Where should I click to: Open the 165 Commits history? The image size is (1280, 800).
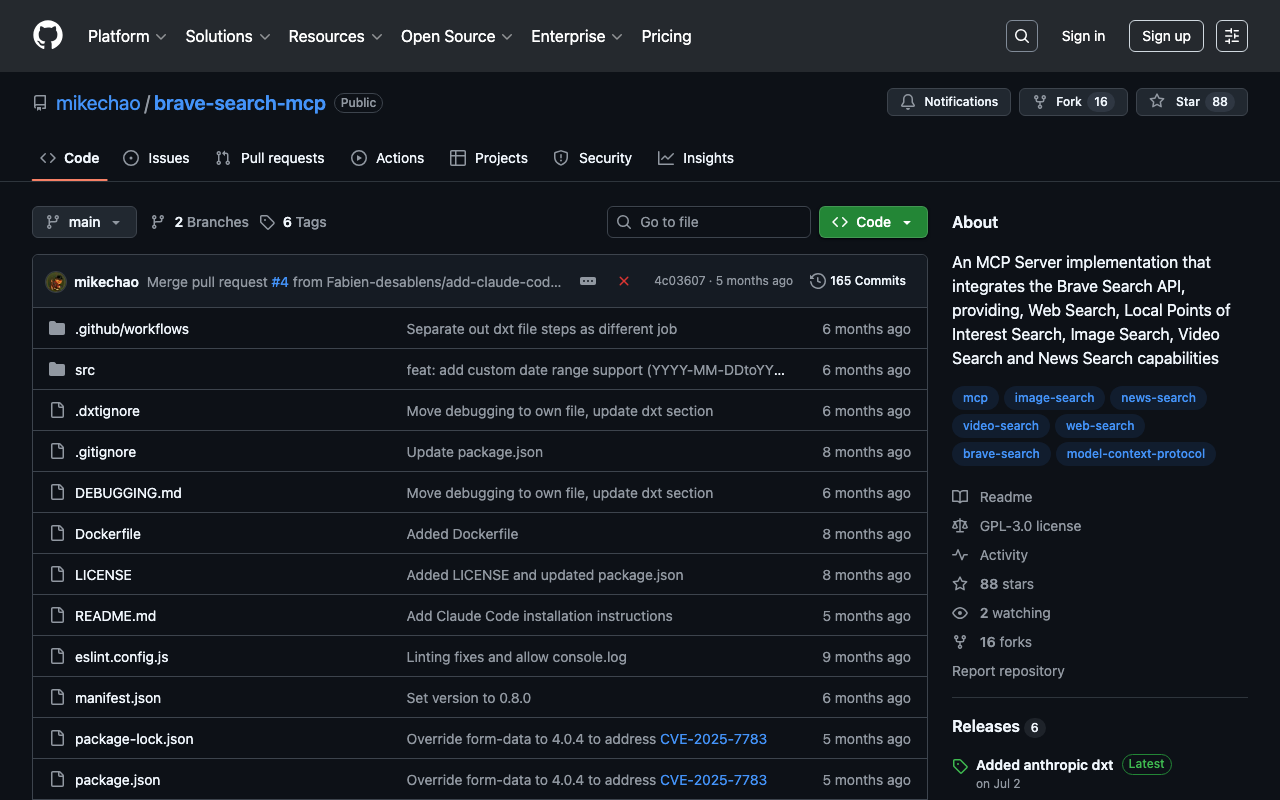click(858, 281)
